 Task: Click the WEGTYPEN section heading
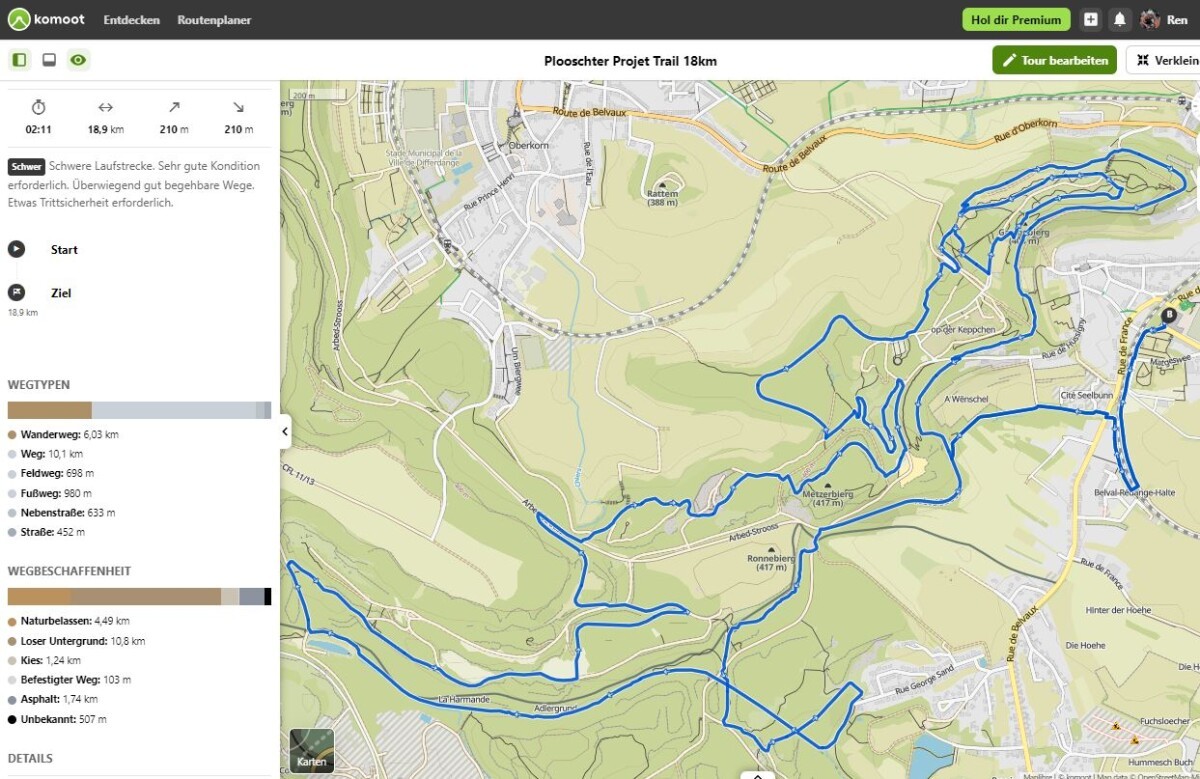click(x=39, y=385)
